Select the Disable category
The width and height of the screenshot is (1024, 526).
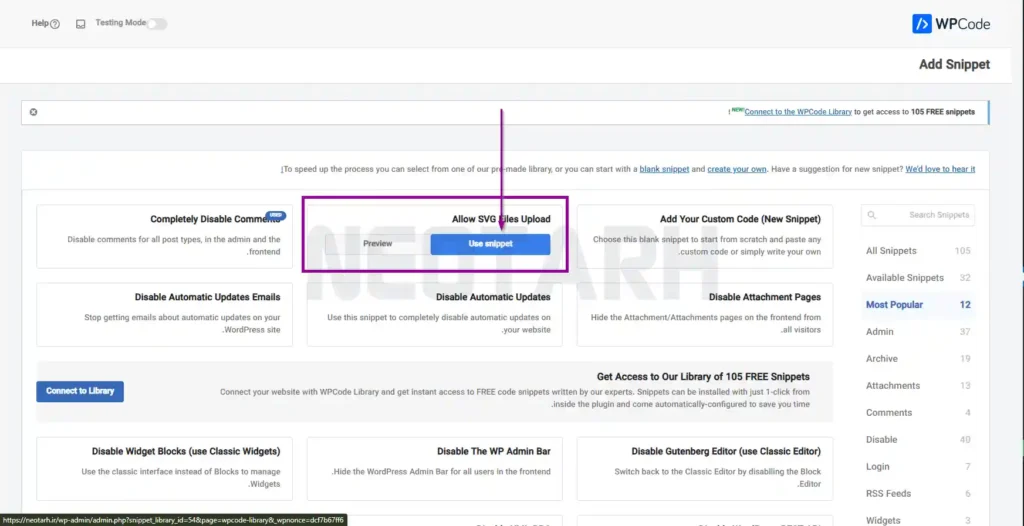click(x=918, y=440)
